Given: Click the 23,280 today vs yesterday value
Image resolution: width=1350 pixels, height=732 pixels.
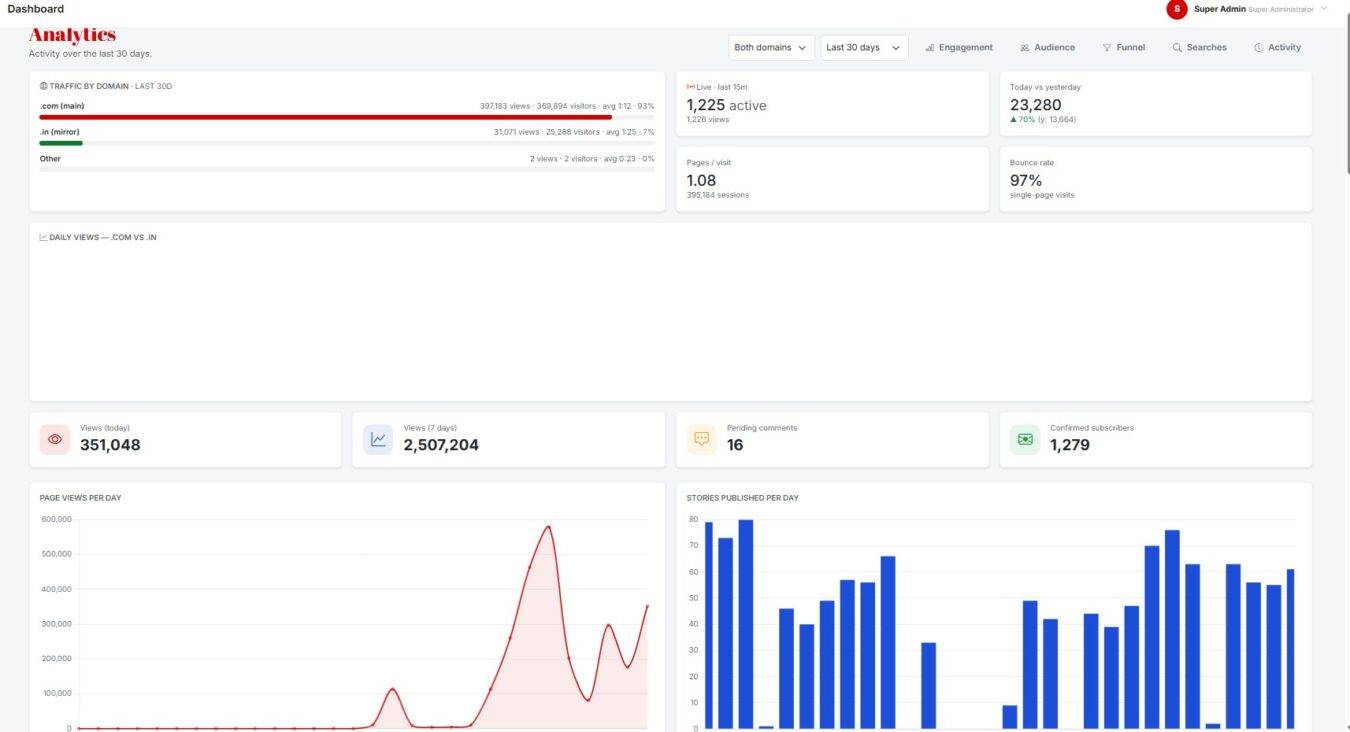Looking at the screenshot, I should [1036, 105].
